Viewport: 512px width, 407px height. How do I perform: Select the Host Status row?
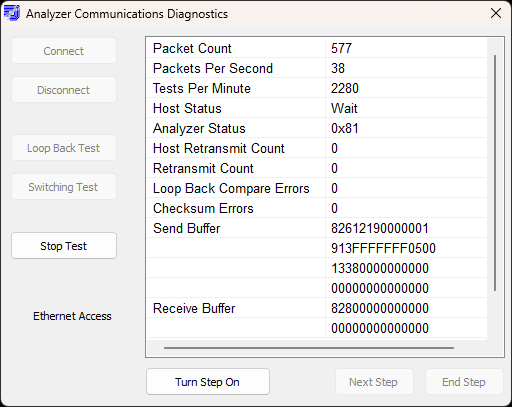[317, 108]
